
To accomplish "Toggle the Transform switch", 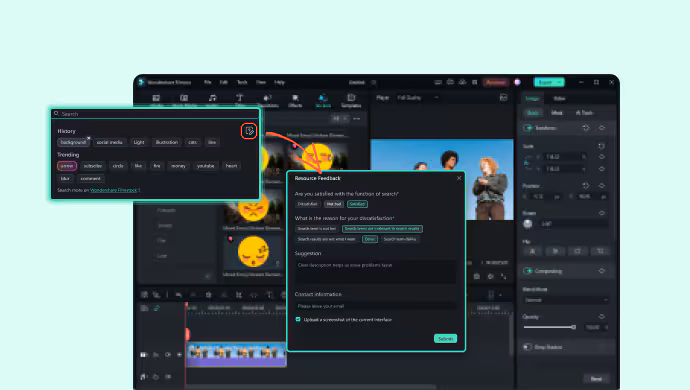I will (x=527, y=128).
